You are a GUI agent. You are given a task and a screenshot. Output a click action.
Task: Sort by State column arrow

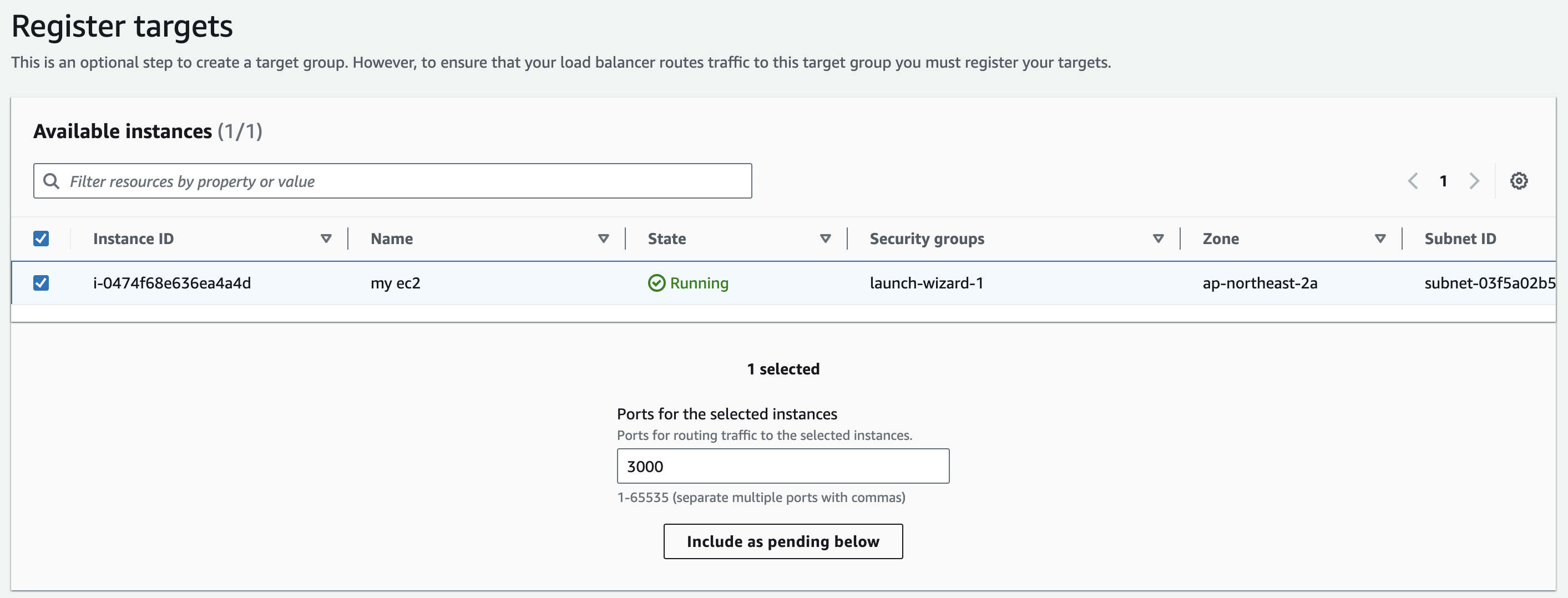825,239
